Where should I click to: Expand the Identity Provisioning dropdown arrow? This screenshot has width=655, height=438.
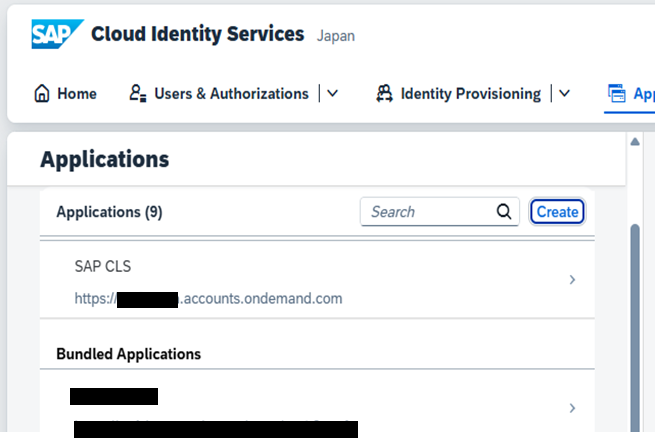[564, 94]
